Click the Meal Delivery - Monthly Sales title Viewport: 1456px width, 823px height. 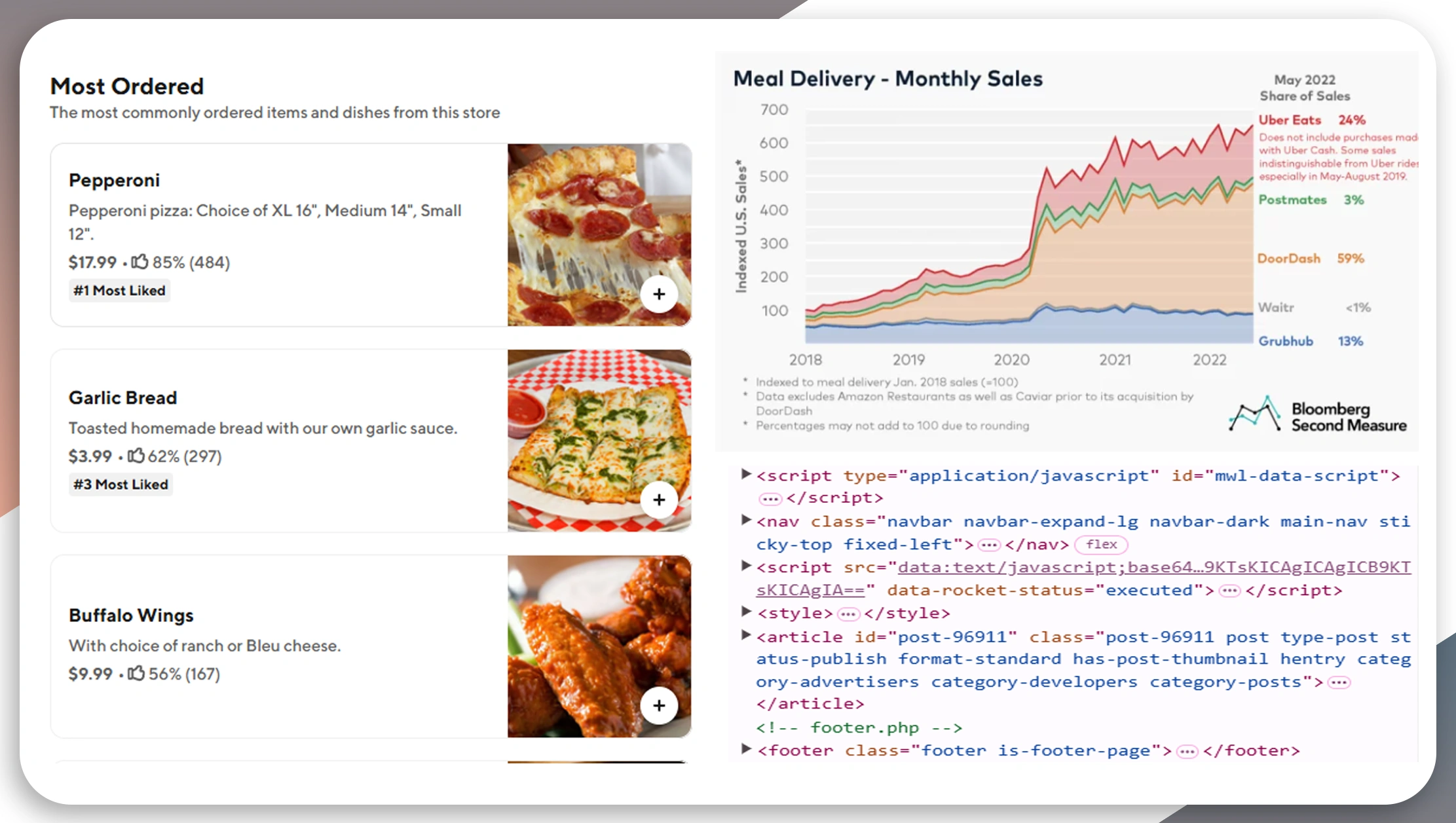click(887, 79)
